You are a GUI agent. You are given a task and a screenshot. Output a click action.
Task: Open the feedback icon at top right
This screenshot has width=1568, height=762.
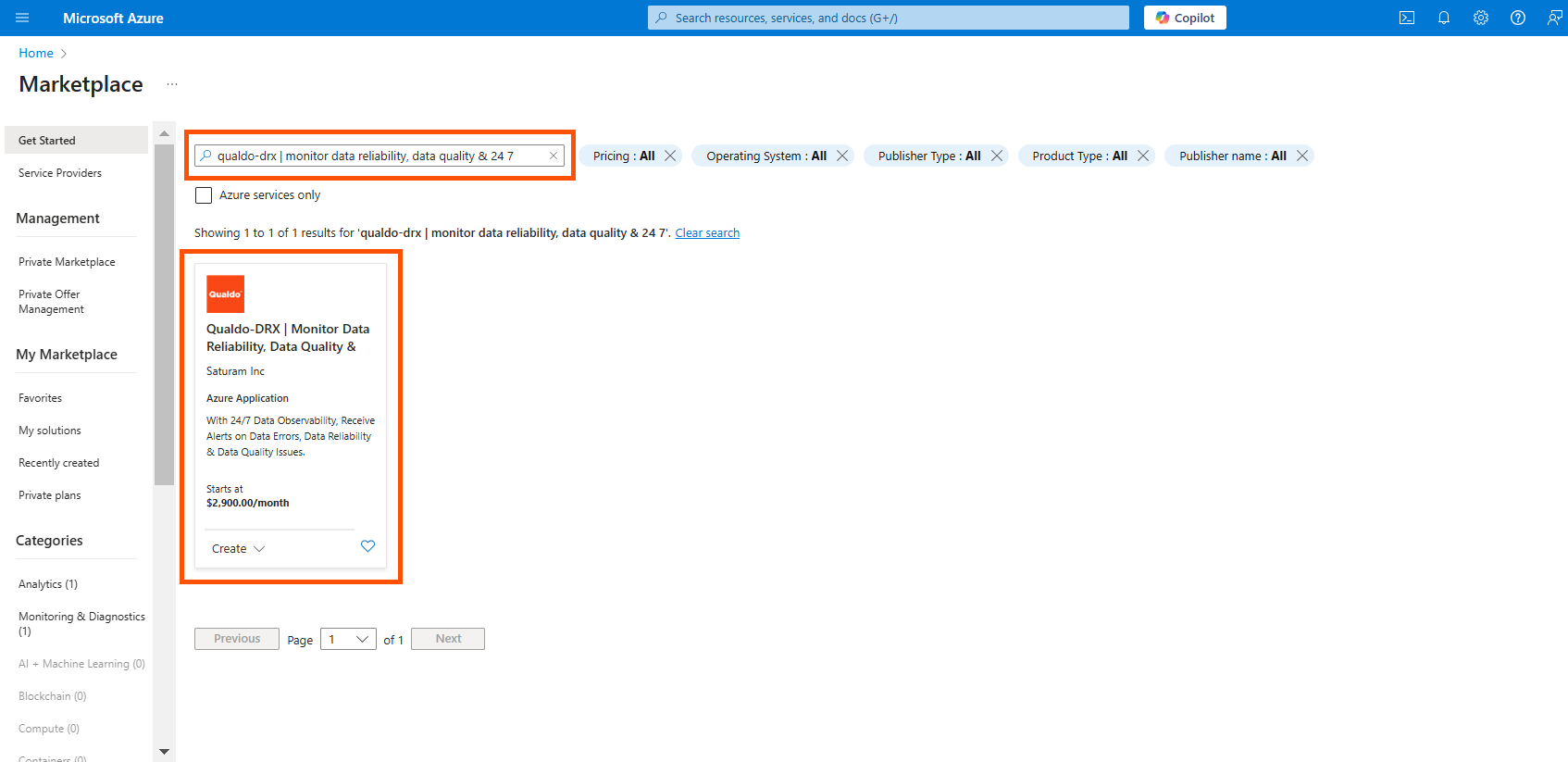pyautogui.click(x=1554, y=18)
